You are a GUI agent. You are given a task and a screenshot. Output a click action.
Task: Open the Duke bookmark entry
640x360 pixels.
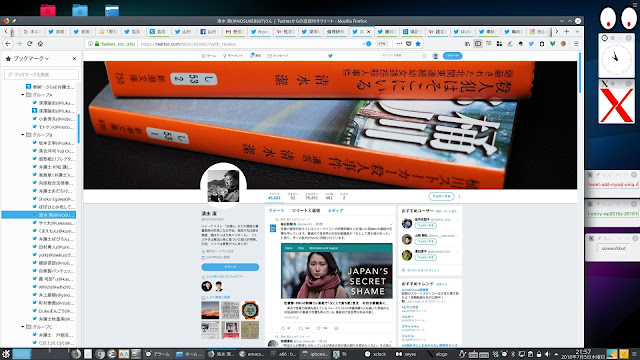[54, 311]
